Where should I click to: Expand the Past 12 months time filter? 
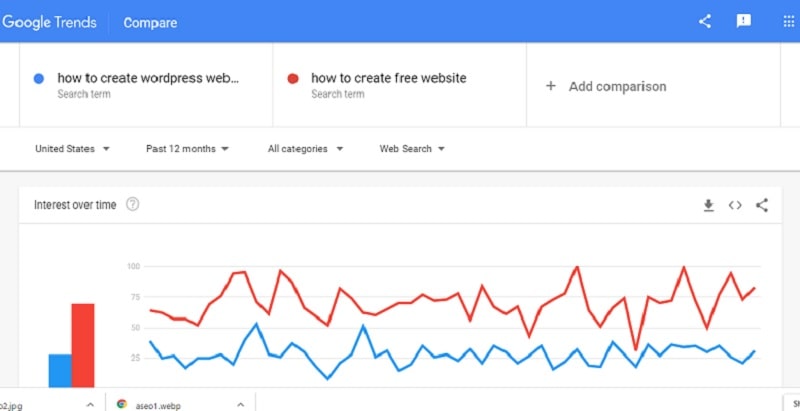click(187, 149)
